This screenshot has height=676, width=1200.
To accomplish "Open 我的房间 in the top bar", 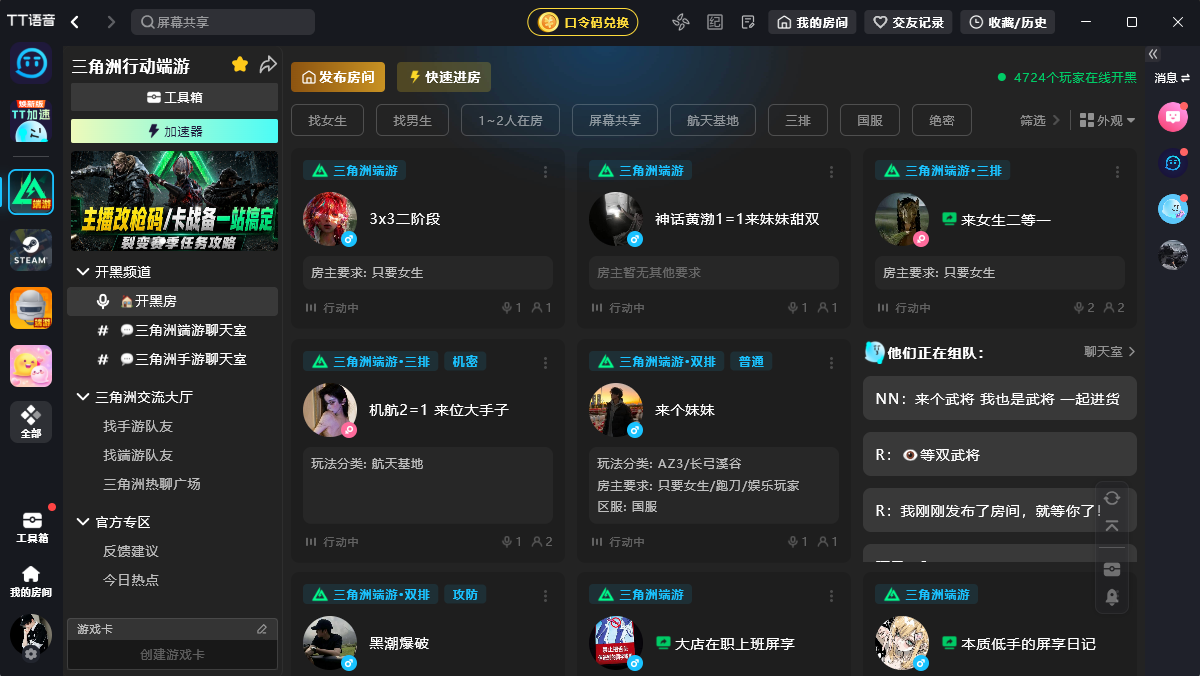I will click(x=812, y=22).
